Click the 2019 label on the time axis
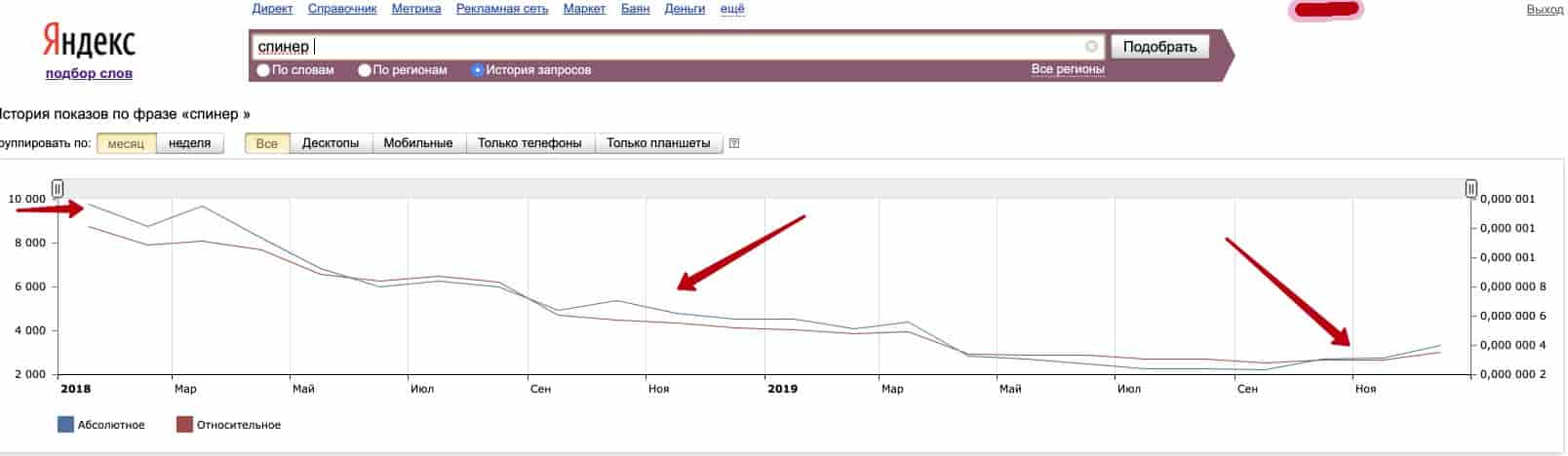 point(782,389)
